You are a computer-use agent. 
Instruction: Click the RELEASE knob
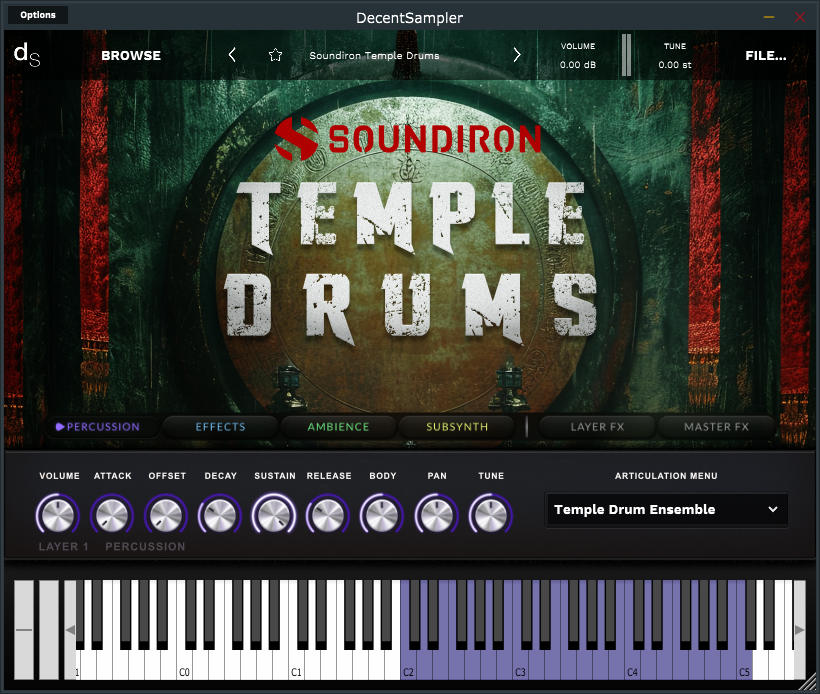328,515
